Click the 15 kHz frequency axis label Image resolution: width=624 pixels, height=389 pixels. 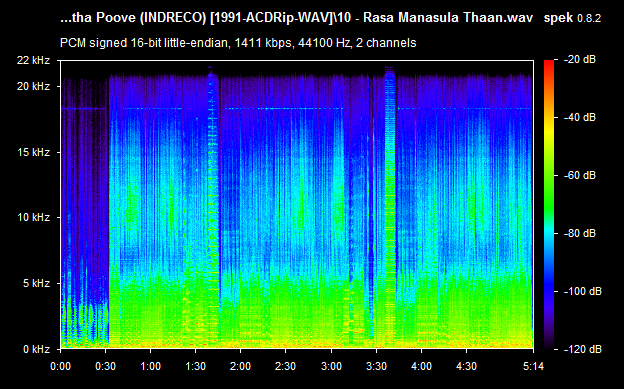(33, 152)
